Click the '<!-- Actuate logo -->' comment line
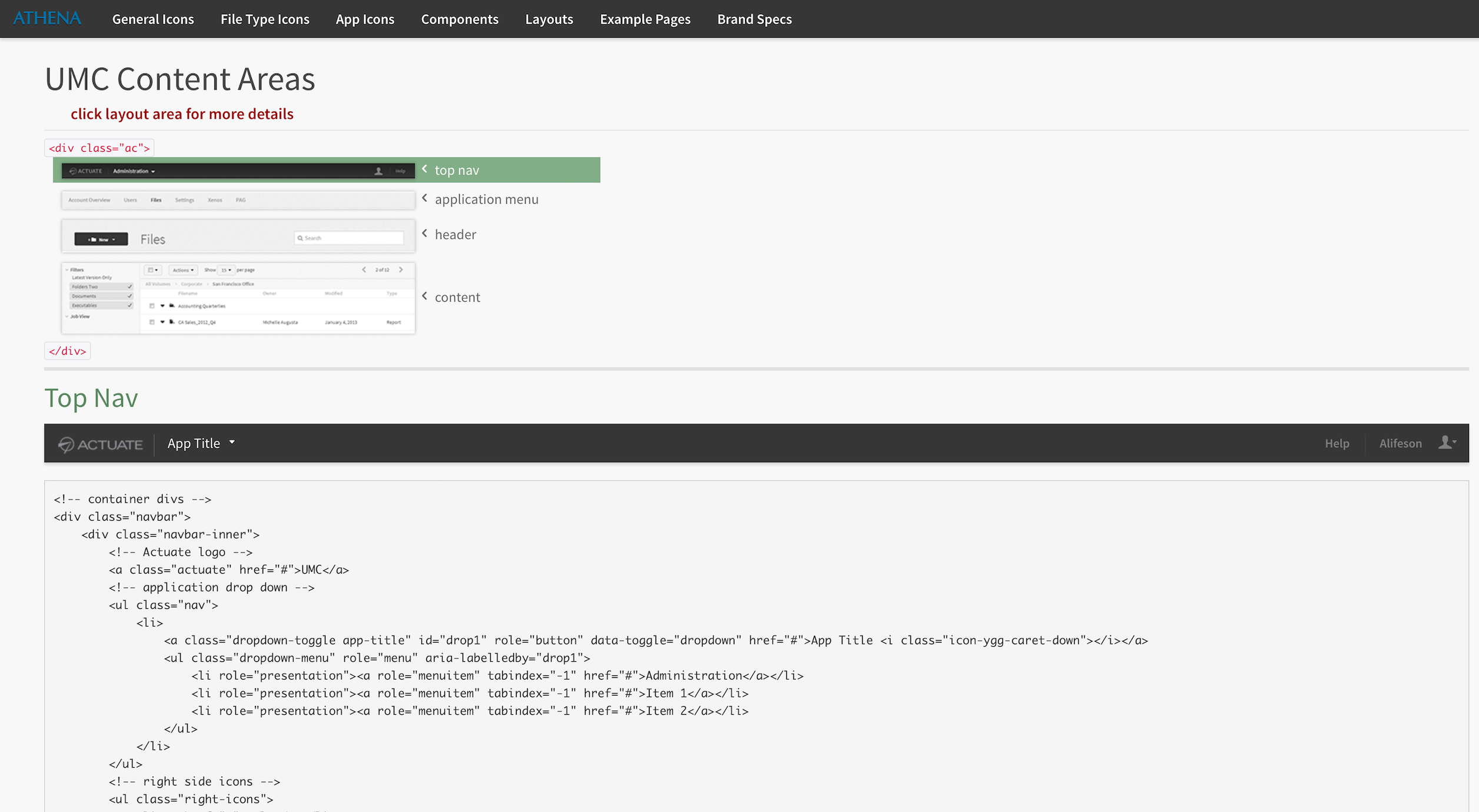 coord(181,552)
